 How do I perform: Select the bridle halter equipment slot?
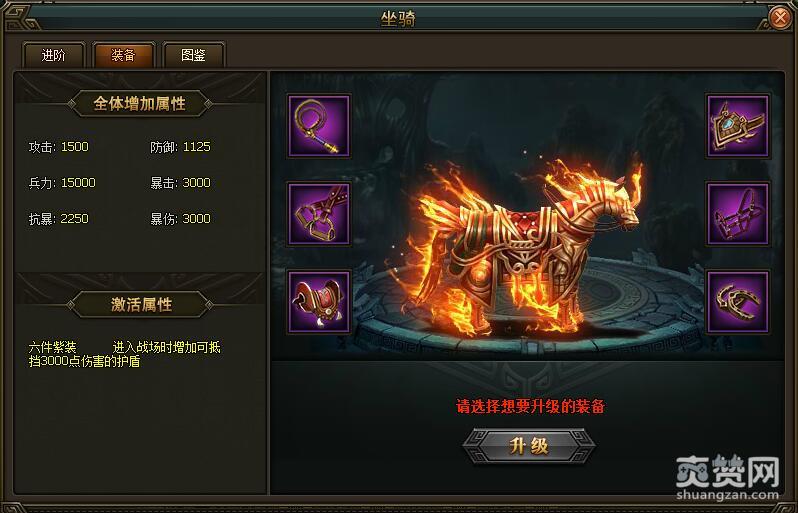click(x=737, y=214)
